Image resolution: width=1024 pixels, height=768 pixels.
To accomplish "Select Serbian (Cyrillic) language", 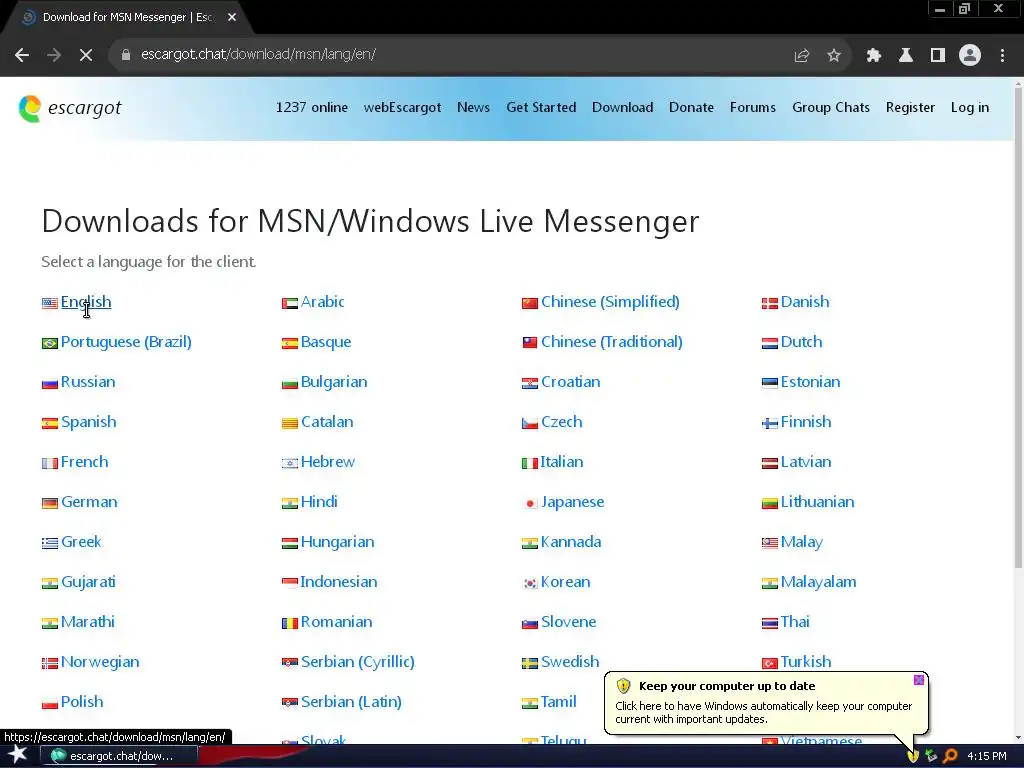I will point(357,662).
